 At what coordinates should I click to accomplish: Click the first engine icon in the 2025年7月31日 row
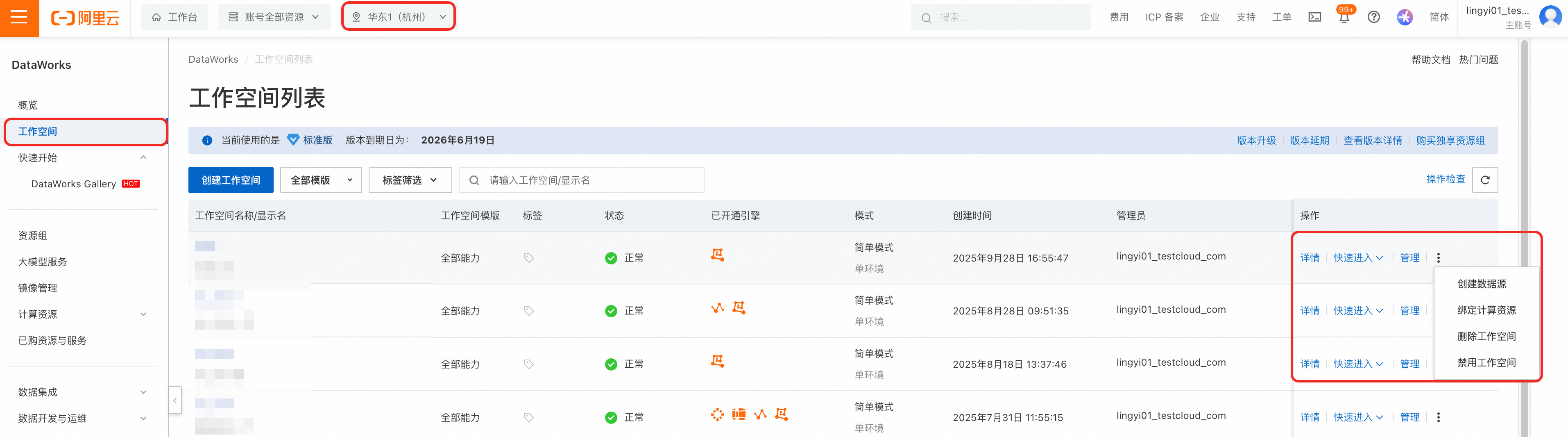718,414
